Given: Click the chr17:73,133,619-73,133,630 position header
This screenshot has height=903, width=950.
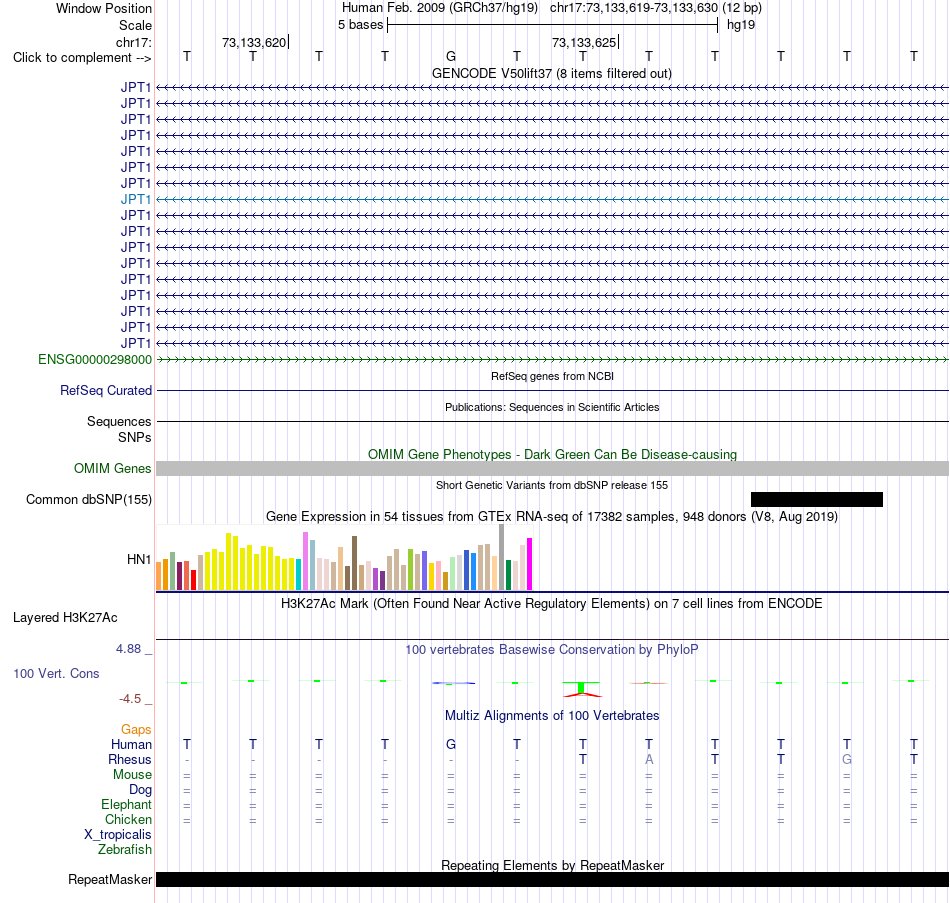Looking at the screenshot, I should pyautogui.click(x=656, y=8).
